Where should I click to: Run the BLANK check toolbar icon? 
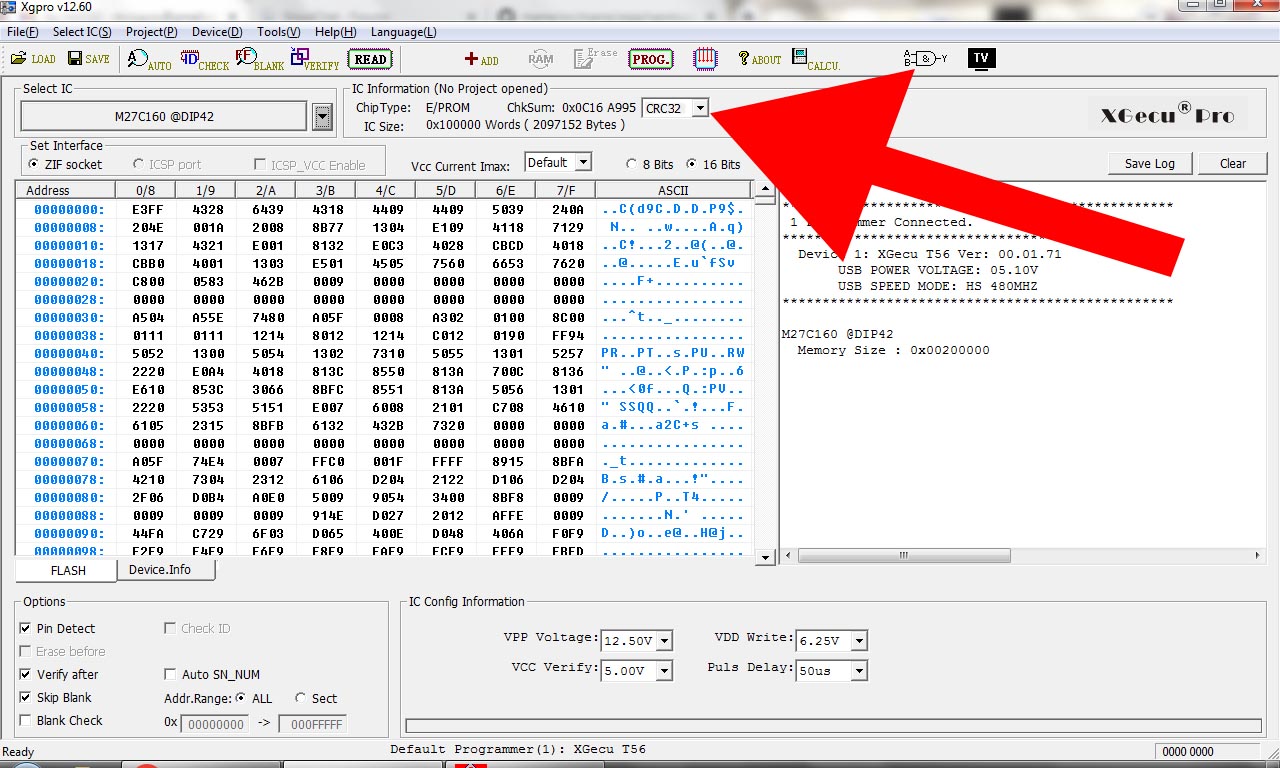[x=259, y=60]
